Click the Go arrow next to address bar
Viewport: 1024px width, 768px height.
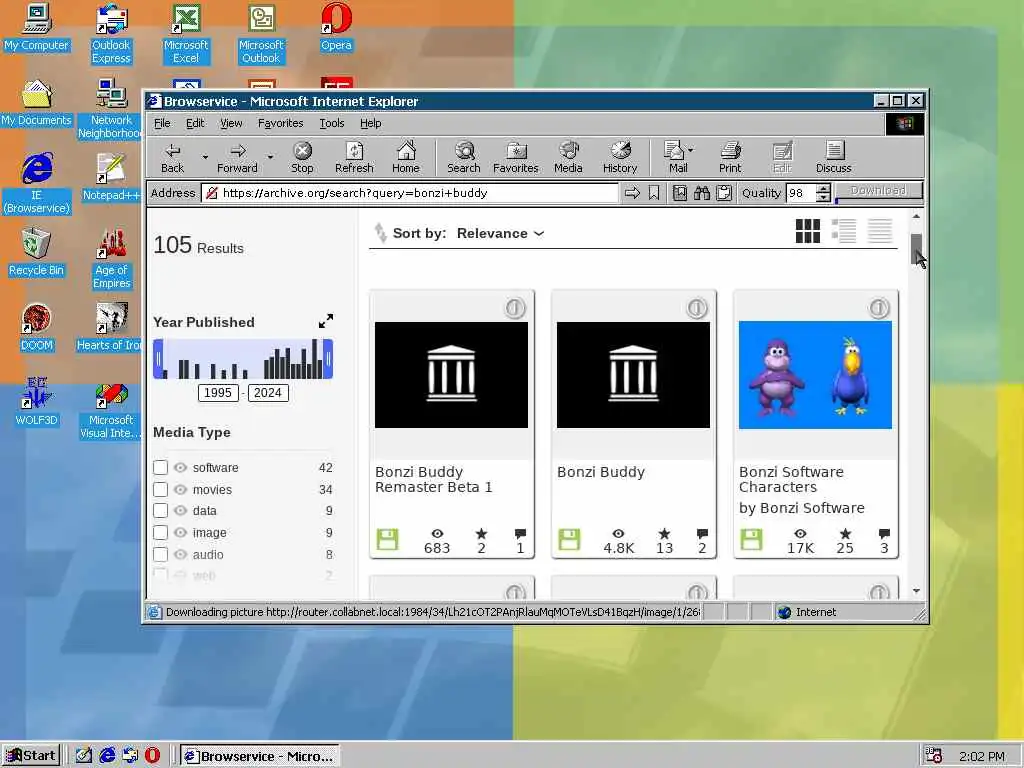pyautogui.click(x=632, y=193)
